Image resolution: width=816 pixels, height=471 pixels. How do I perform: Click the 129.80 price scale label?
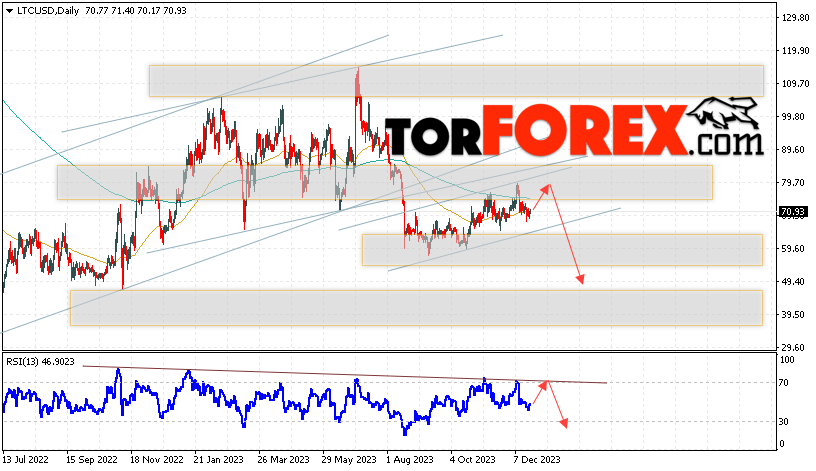tap(796, 18)
